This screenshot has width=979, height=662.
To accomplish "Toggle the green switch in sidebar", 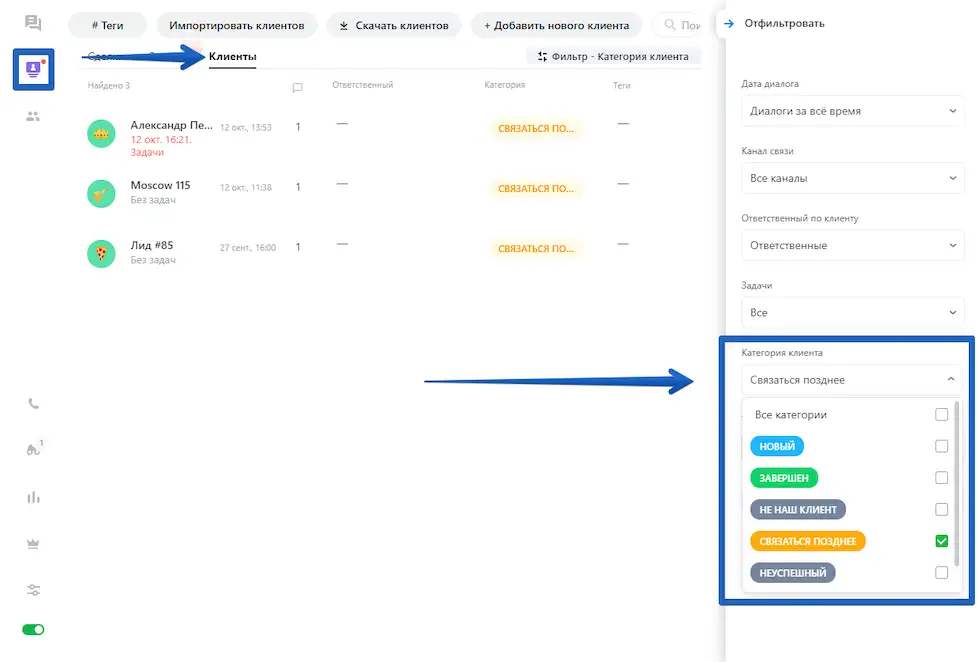I will tap(33, 630).
